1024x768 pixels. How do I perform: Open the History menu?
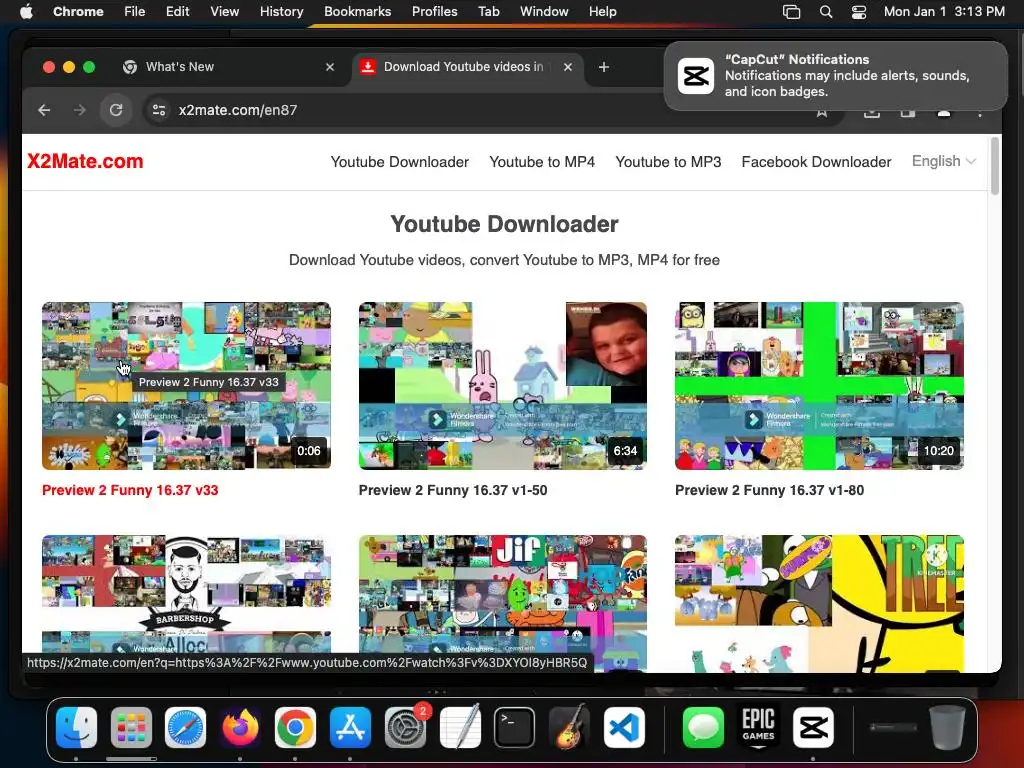(281, 11)
